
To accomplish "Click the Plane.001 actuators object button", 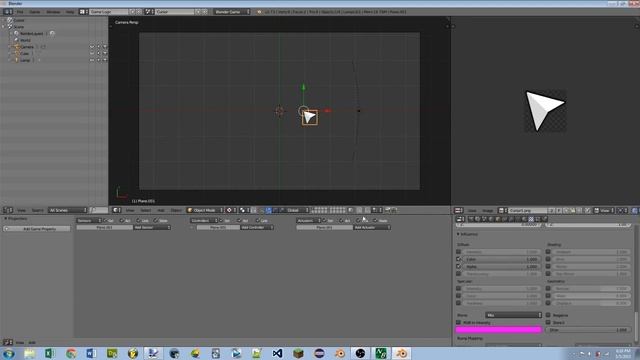I will (324, 227).
